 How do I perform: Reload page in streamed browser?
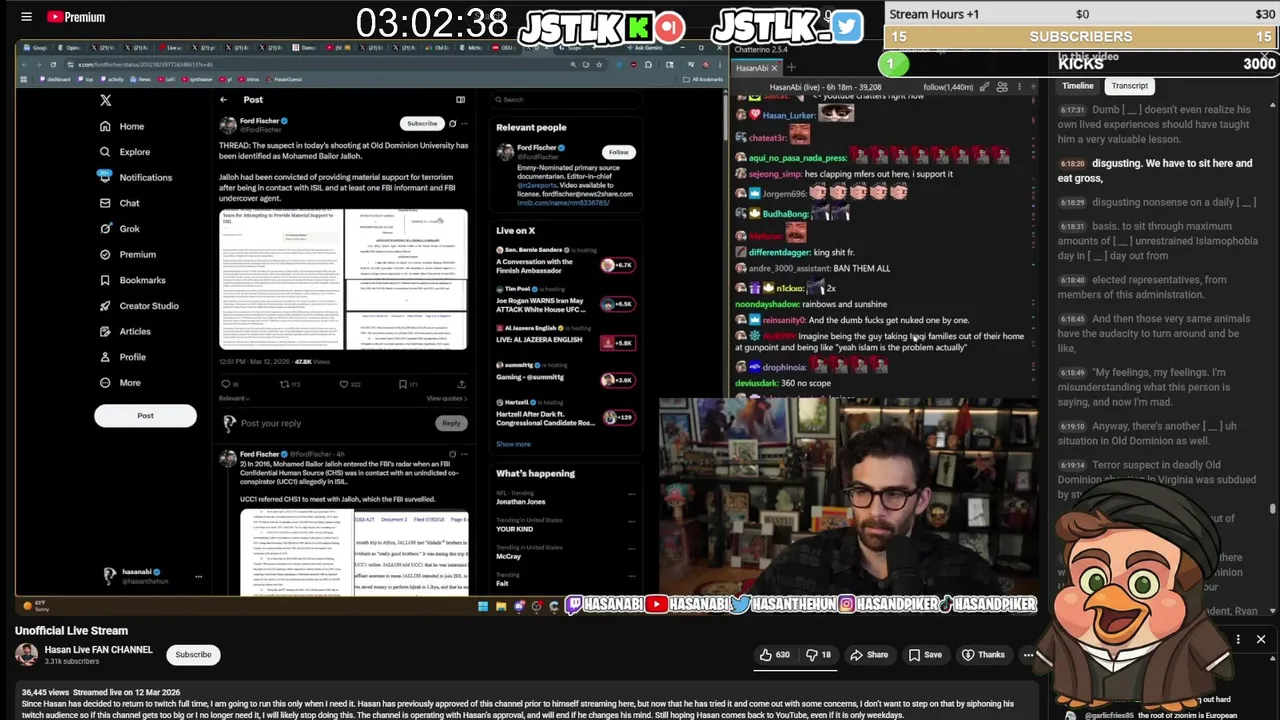[x=53, y=64]
